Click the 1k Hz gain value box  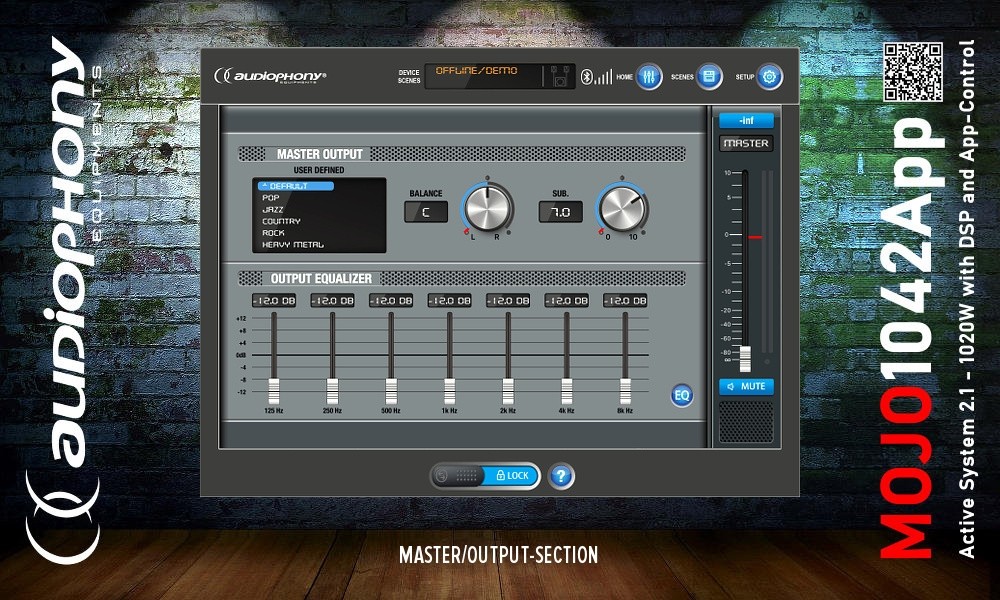click(450, 300)
